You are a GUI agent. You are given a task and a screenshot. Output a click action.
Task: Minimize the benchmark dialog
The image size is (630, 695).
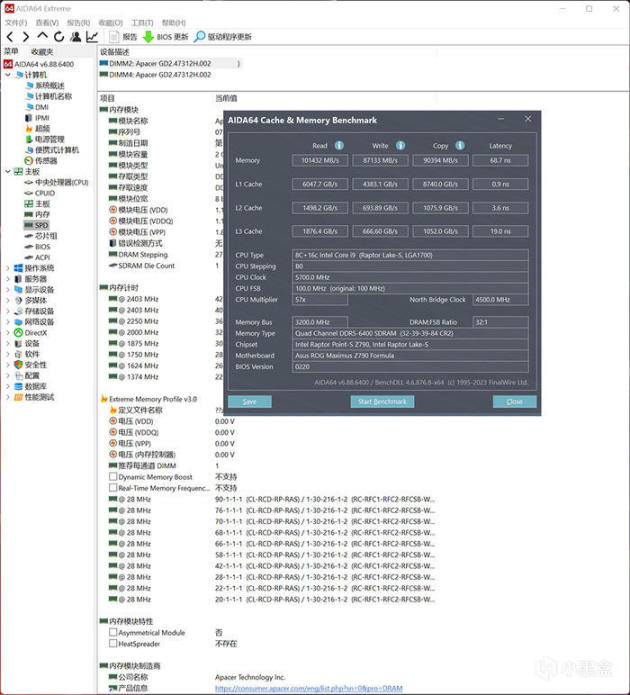(501, 119)
